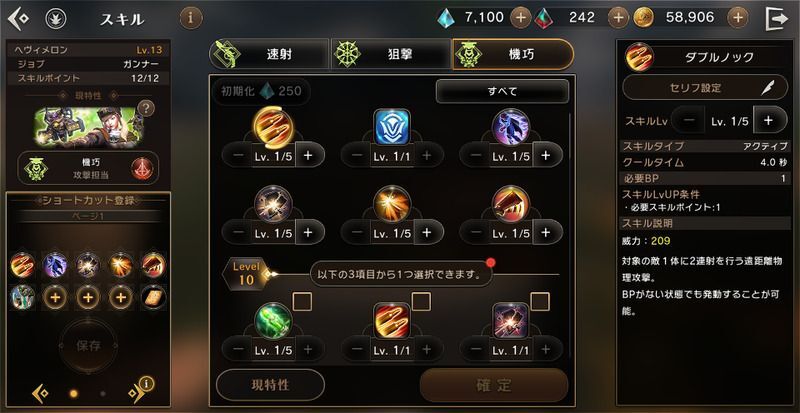The height and width of the screenshot is (413, 800).
Task: Open the すべて filter dropdown
Action: pyautogui.click(x=502, y=91)
